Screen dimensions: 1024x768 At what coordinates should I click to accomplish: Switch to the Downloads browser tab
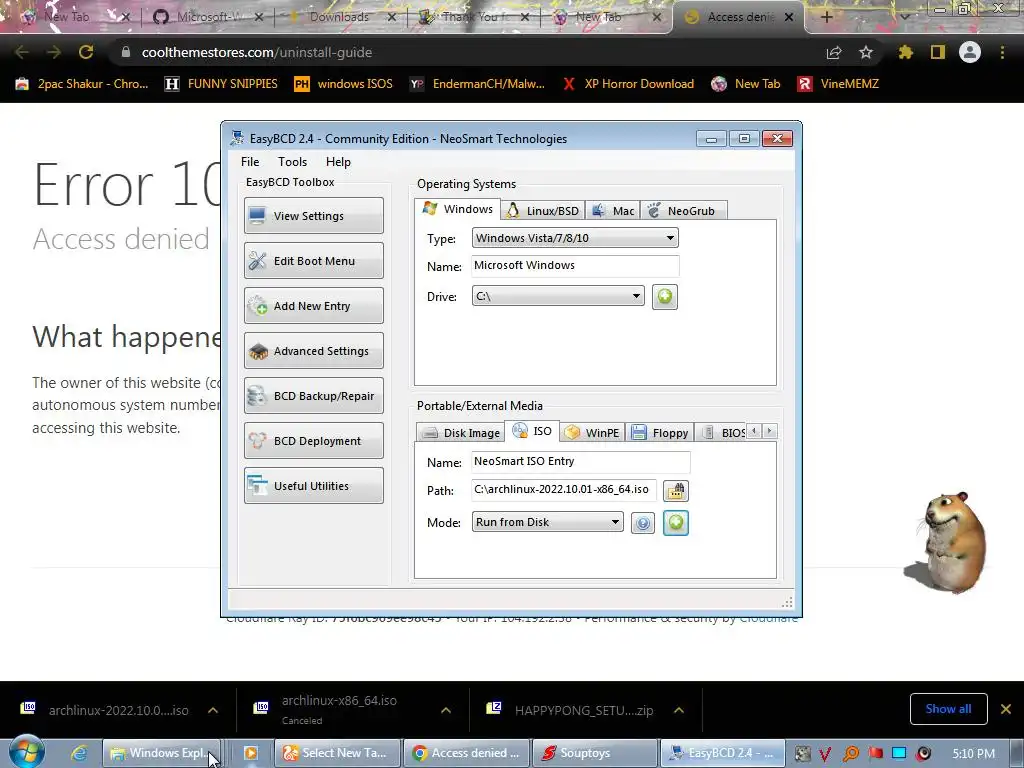339,17
